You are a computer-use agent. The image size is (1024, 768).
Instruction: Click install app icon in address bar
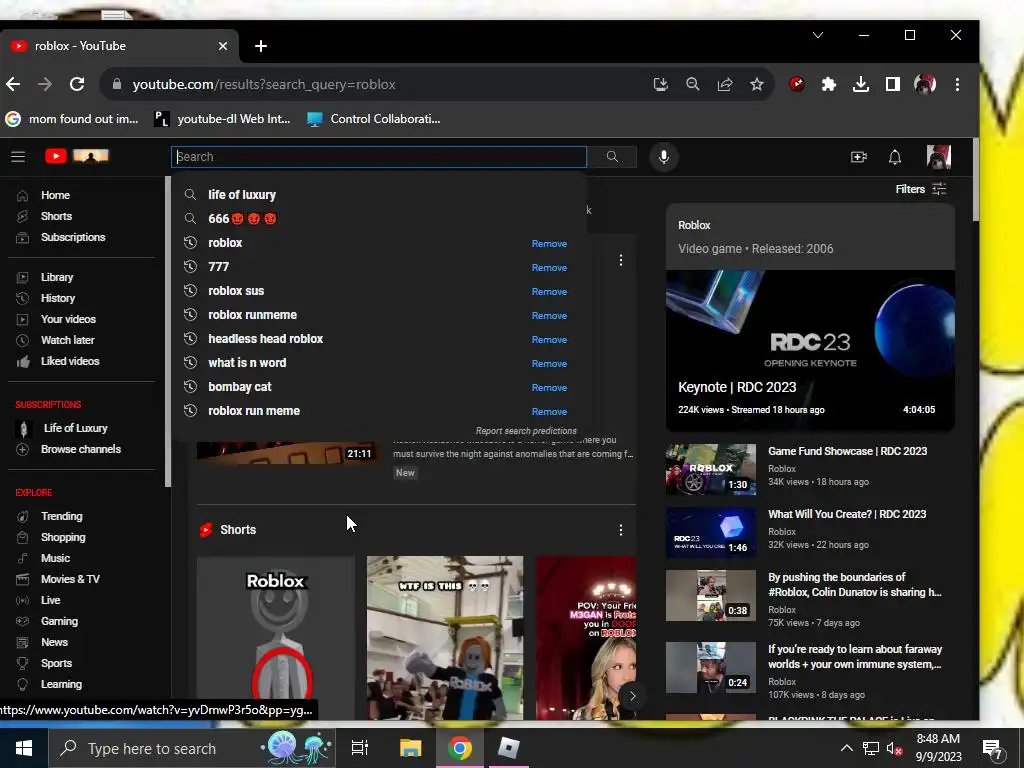tap(661, 84)
